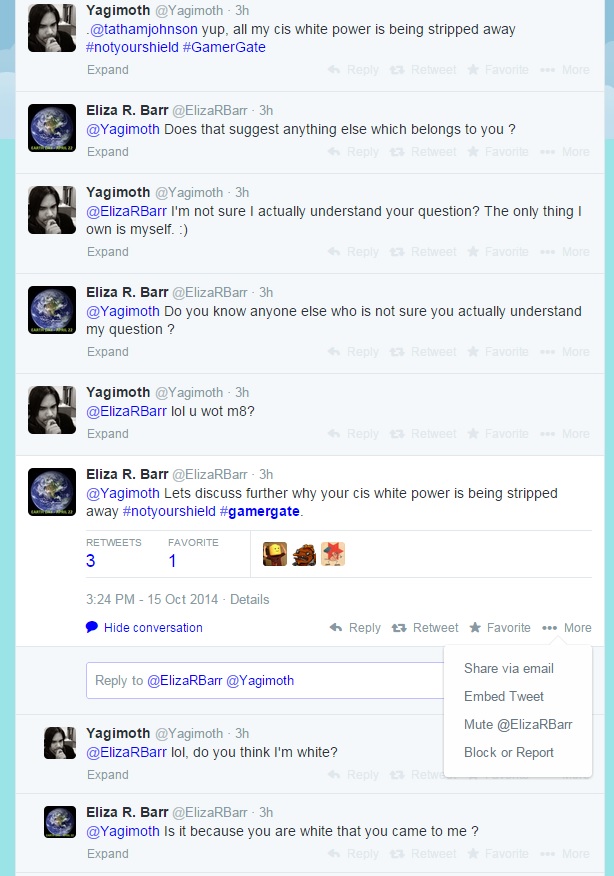Open the first retweeter avatar with yellow face
The width and height of the screenshot is (614, 876).
(275, 554)
